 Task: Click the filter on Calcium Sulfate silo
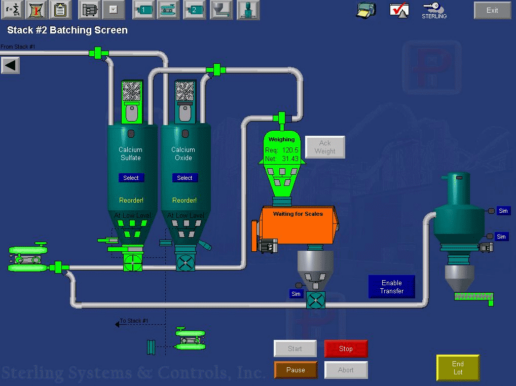pyautogui.click(x=132, y=102)
